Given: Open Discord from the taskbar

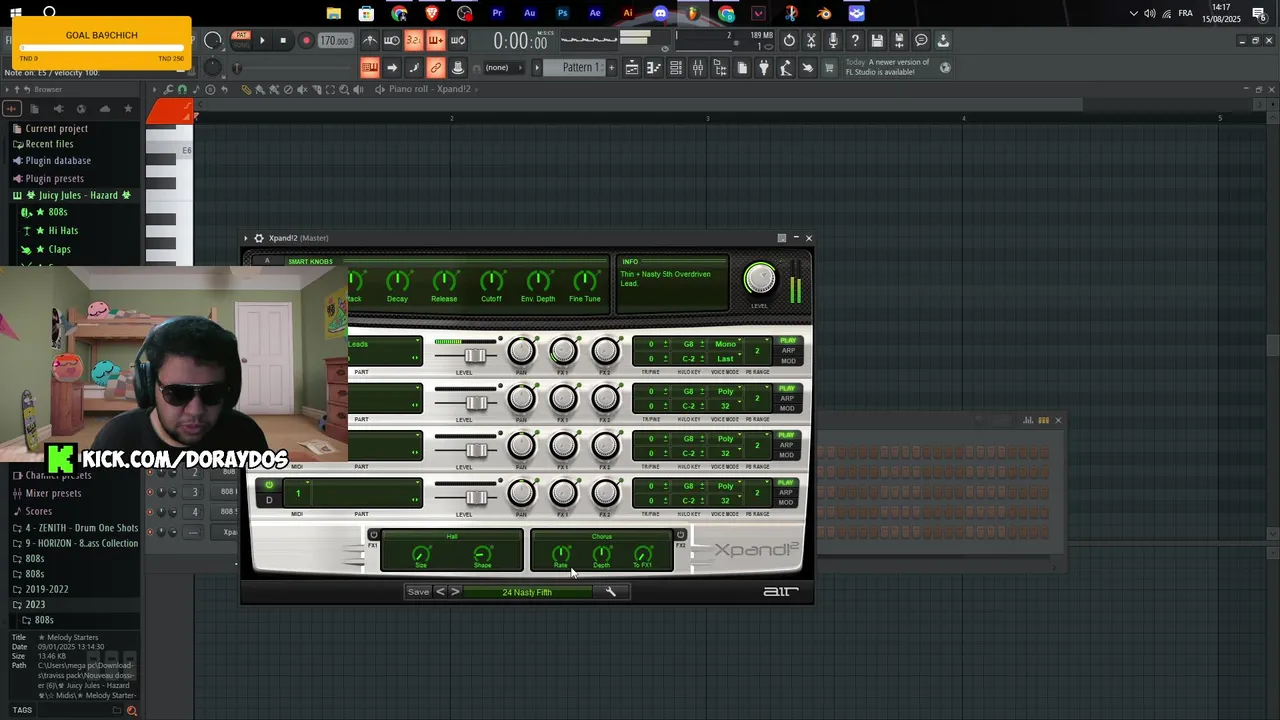Looking at the screenshot, I should click(660, 13).
